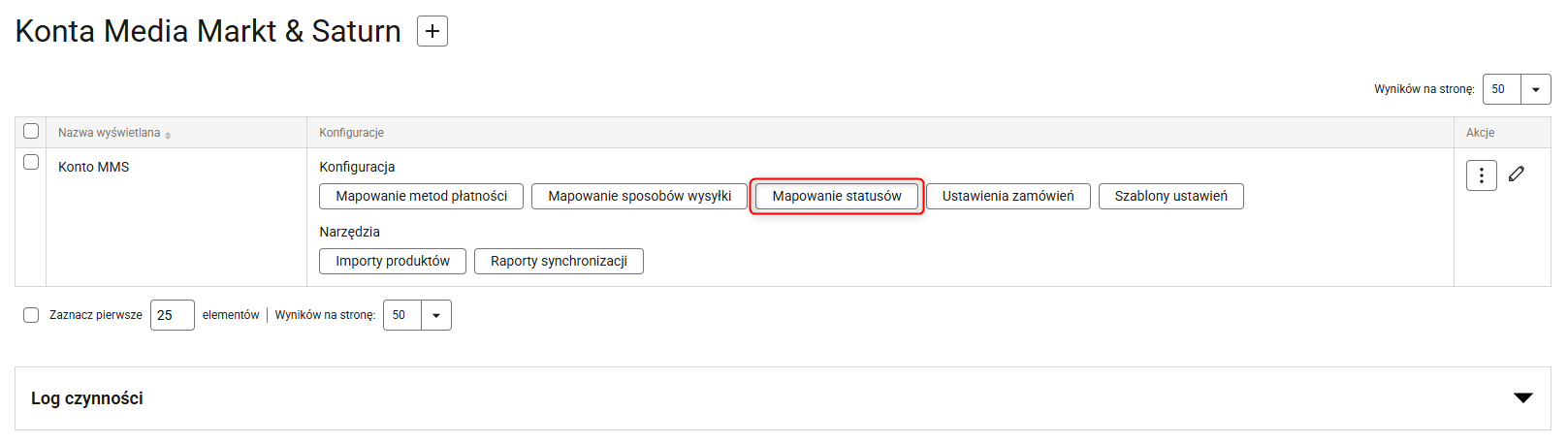Open Ustawienia zamówień

click(1008, 196)
